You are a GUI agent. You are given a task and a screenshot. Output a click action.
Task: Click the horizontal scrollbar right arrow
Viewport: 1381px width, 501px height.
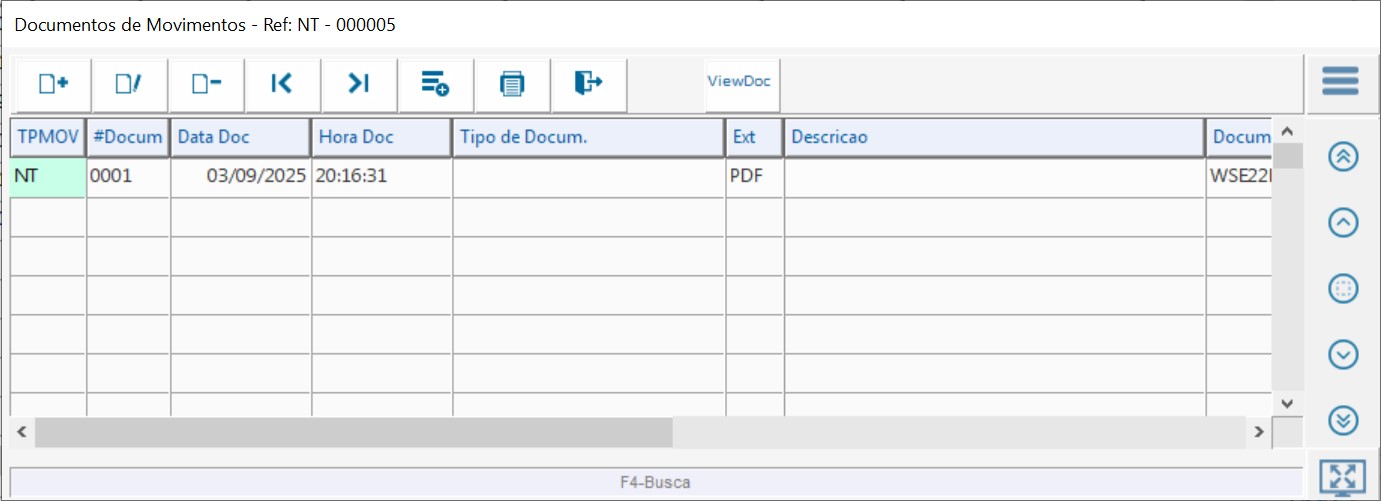(1260, 432)
